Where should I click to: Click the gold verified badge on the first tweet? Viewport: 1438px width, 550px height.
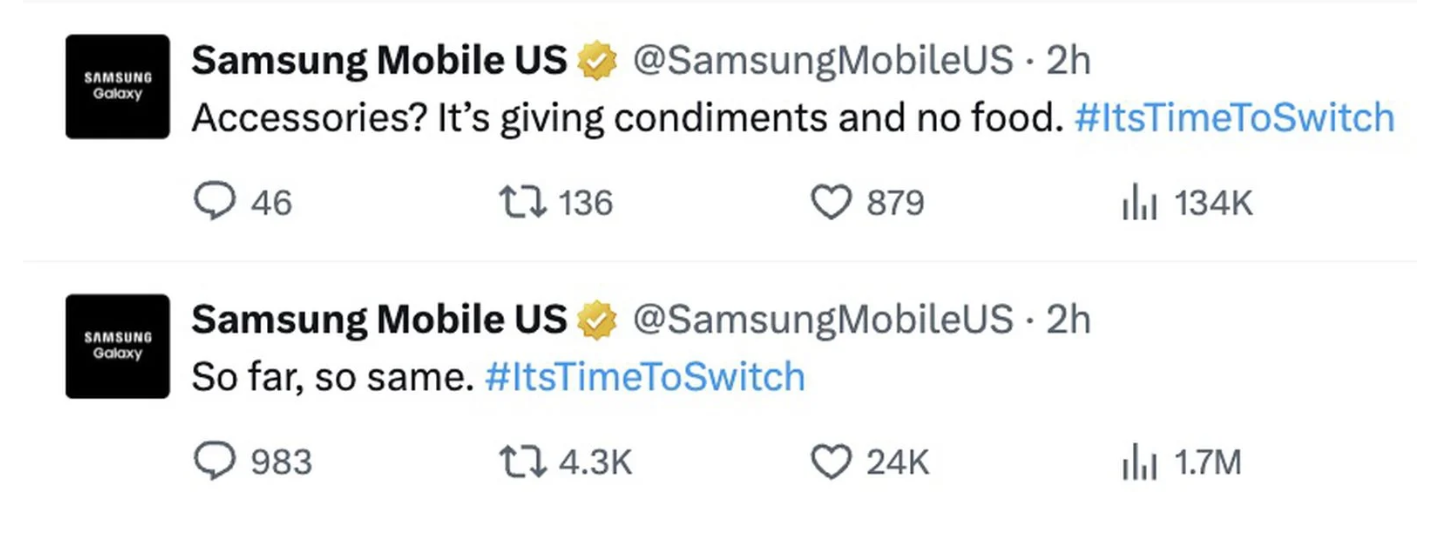(598, 62)
